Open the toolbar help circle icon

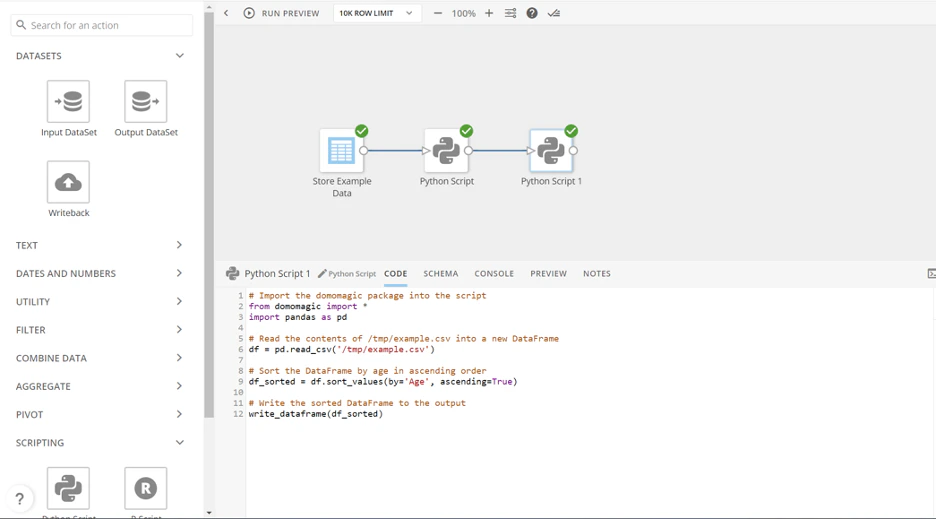(x=532, y=13)
